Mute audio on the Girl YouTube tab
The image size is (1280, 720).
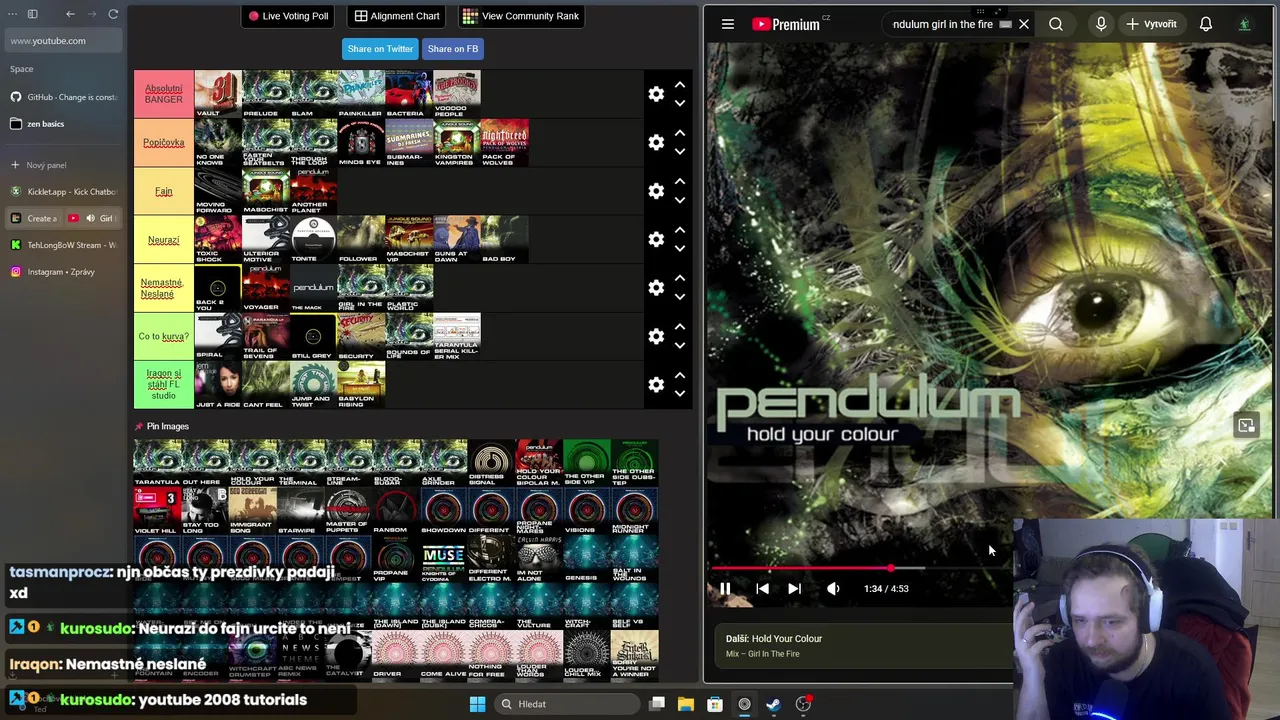click(x=90, y=218)
